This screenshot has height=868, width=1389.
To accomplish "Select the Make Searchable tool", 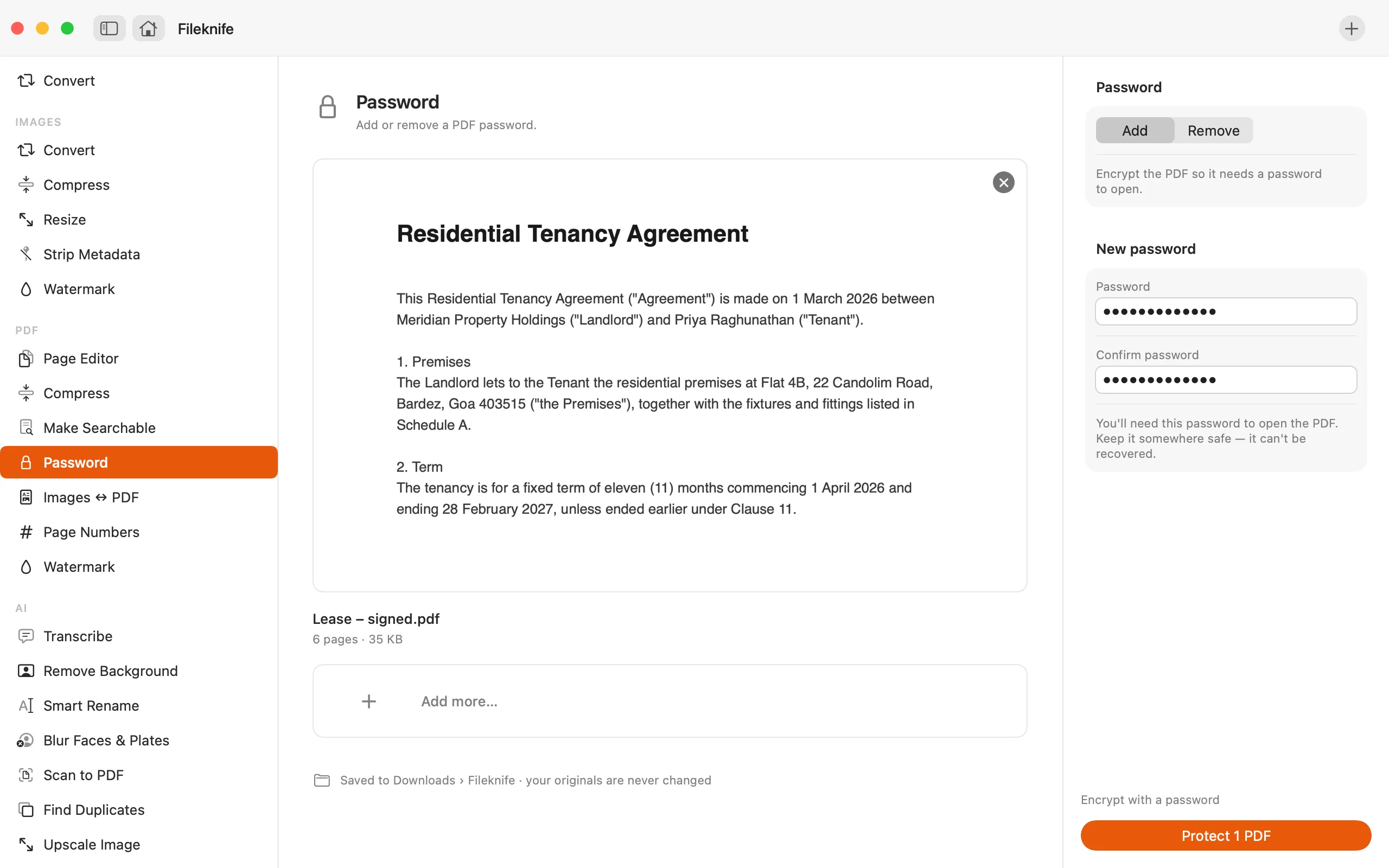I will tap(139, 427).
